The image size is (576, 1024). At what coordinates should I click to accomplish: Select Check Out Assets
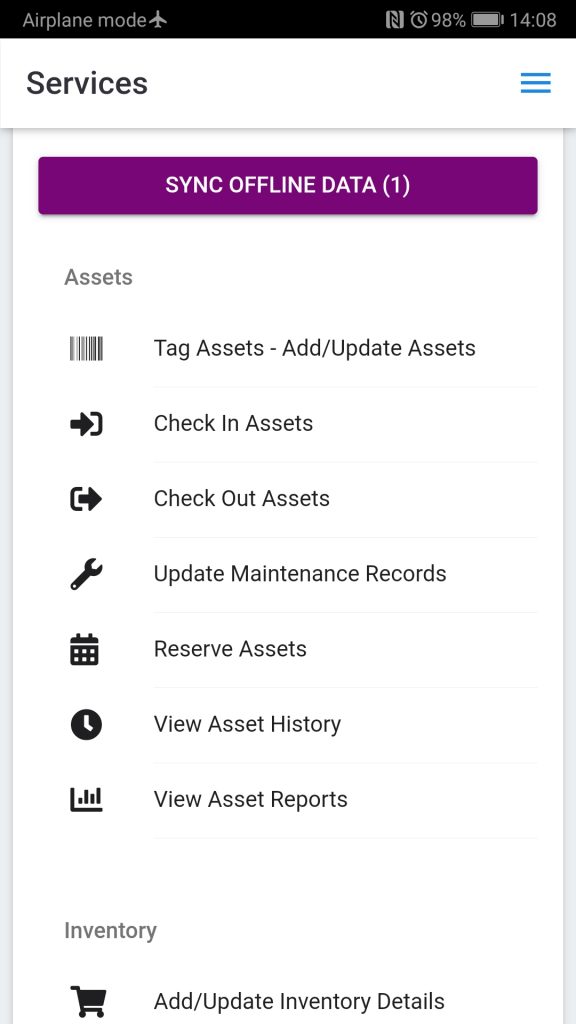click(242, 498)
